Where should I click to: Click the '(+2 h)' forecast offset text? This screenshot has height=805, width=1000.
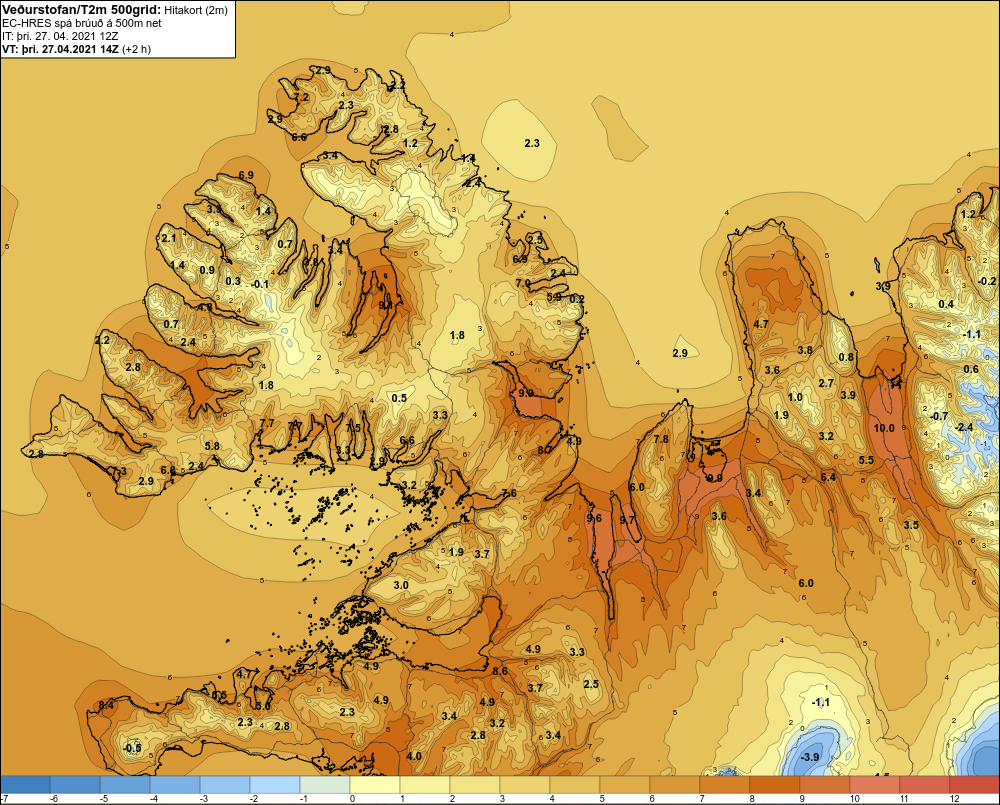[136, 49]
